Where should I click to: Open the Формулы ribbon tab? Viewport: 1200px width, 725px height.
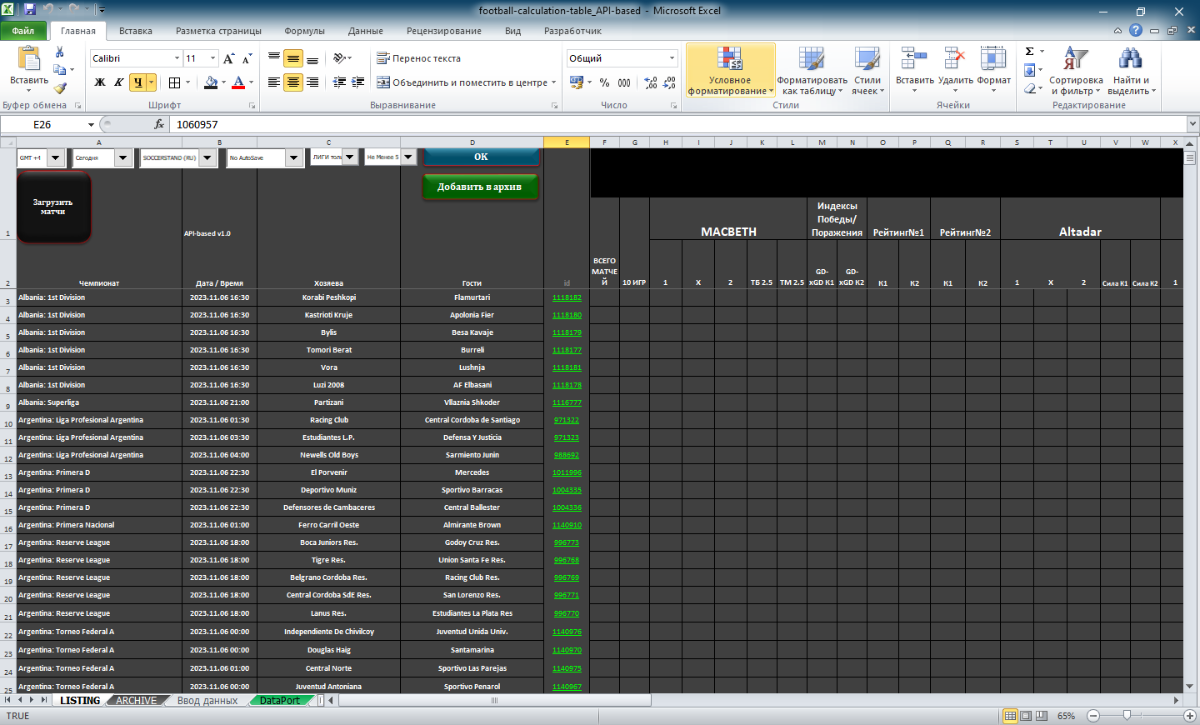point(304,31)
